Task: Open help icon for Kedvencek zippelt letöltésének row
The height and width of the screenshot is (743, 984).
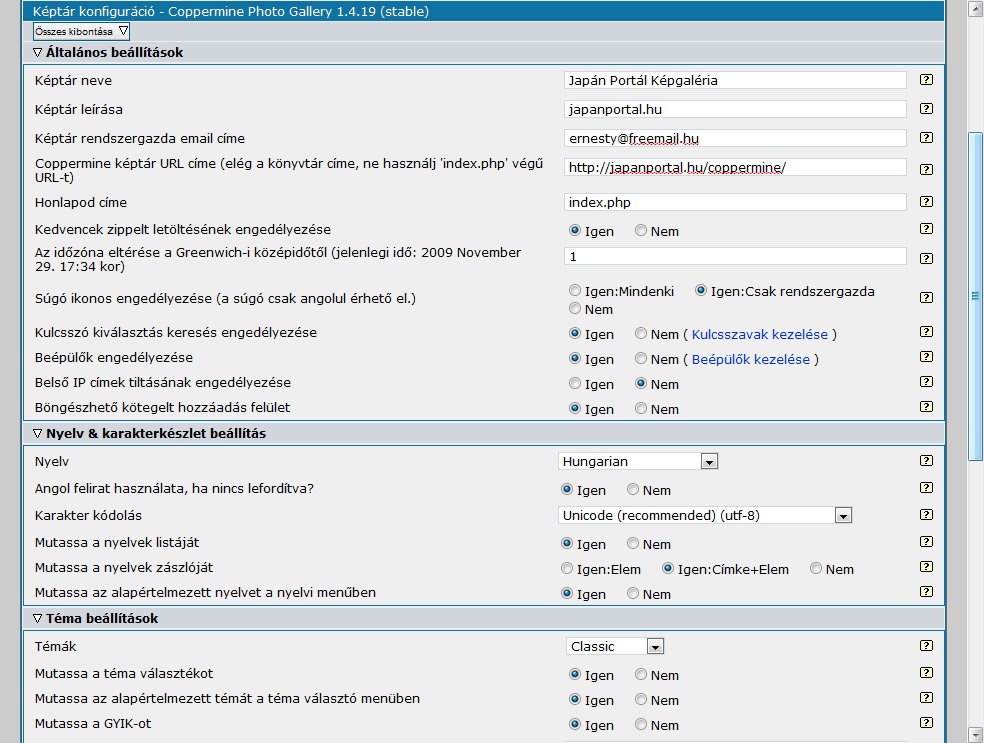Action: tap(926, 228)
